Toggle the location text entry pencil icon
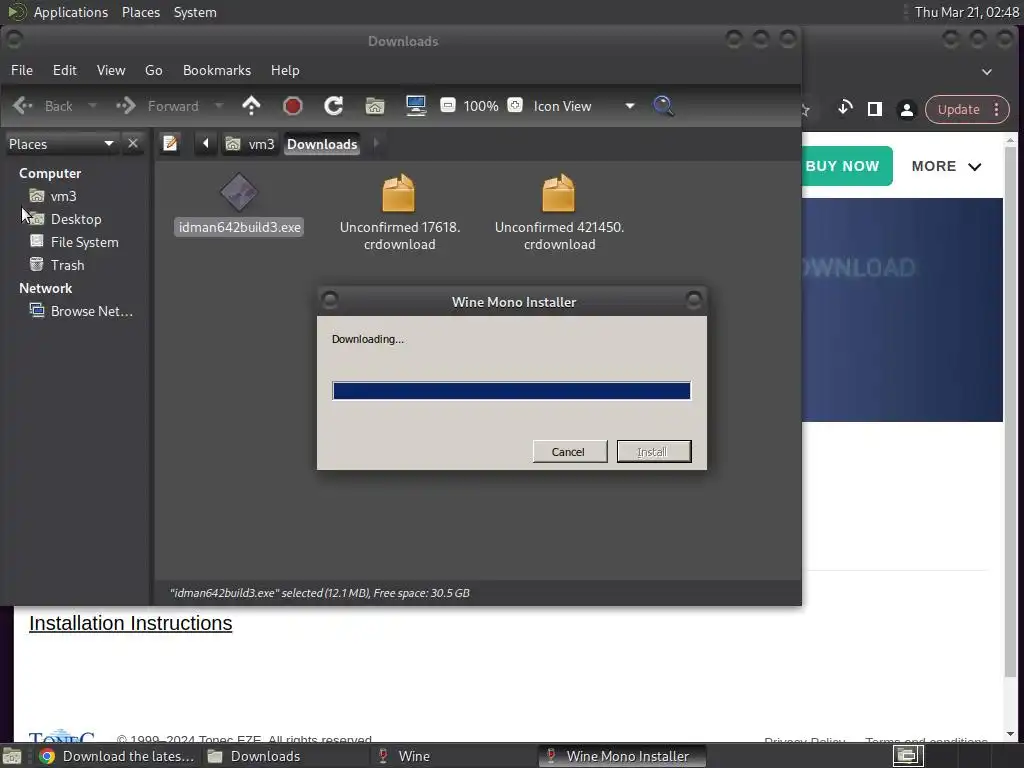The image size is (1024, 768). click(170, 143)
